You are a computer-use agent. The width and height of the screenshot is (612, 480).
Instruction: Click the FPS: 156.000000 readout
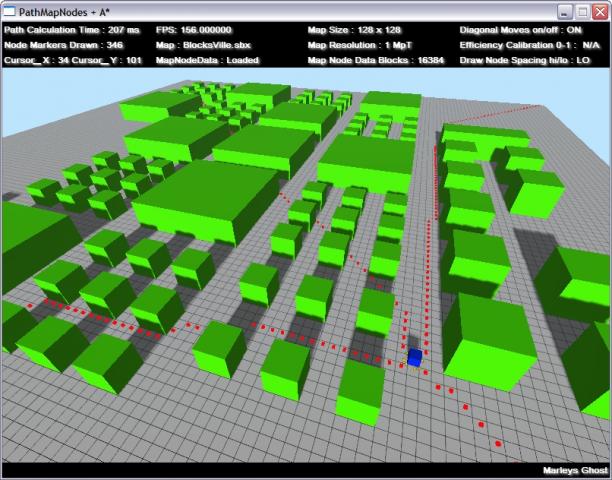(194, 30)
